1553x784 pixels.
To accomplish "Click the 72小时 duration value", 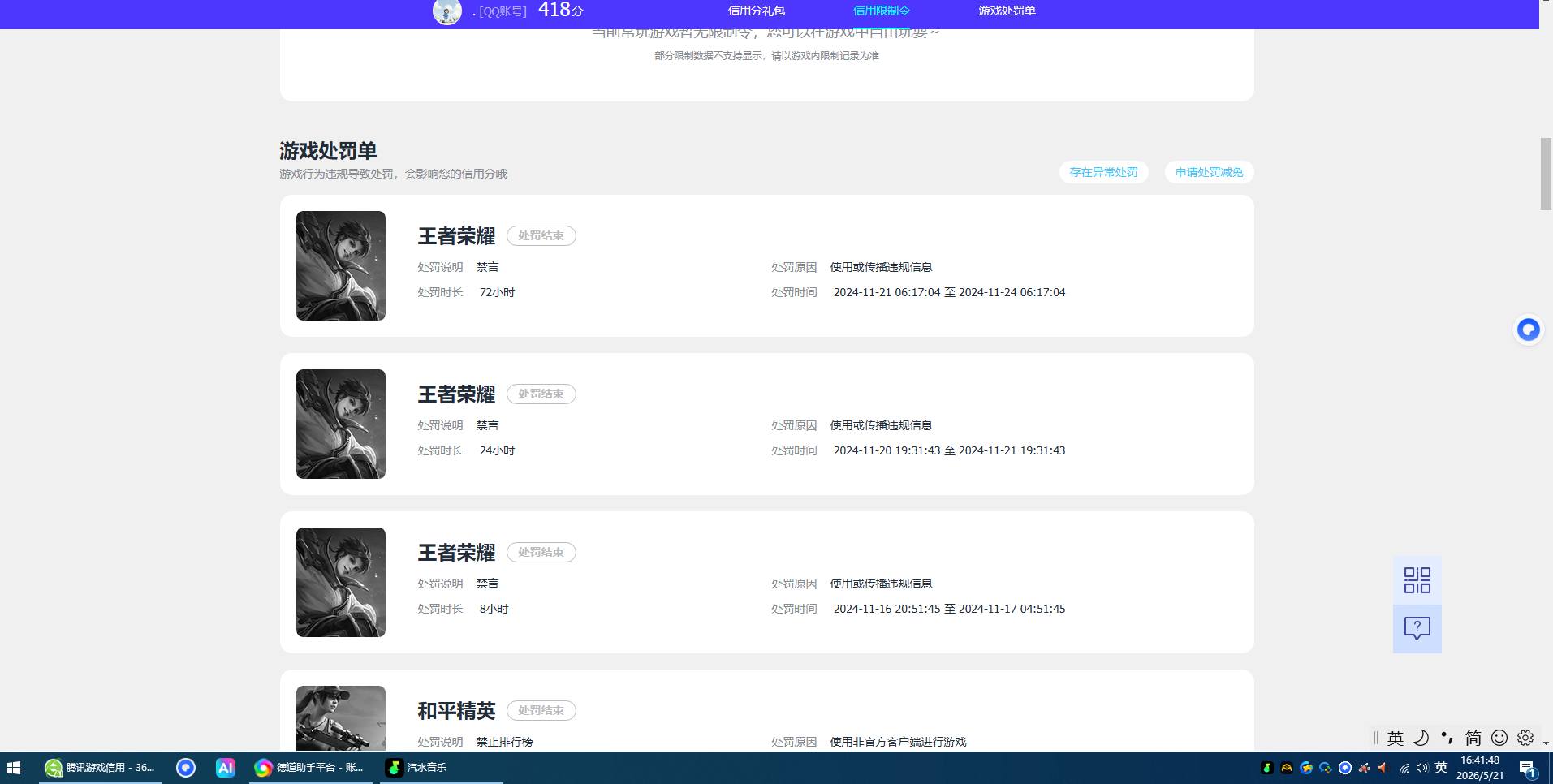I will (497, 292).
